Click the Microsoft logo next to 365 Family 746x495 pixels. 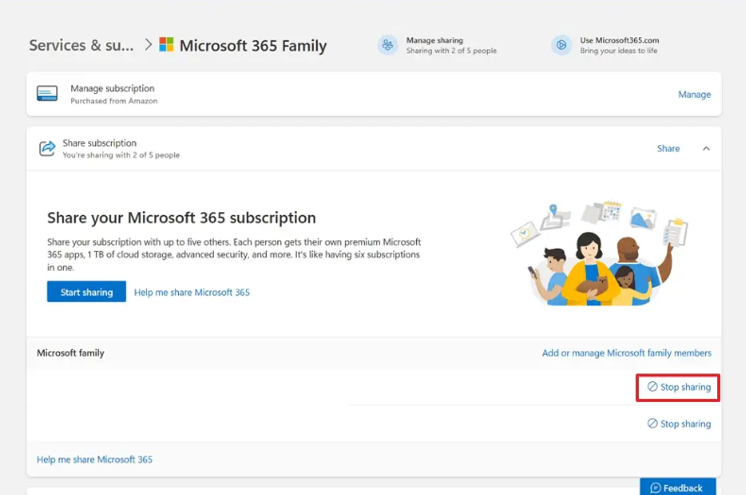166,45
